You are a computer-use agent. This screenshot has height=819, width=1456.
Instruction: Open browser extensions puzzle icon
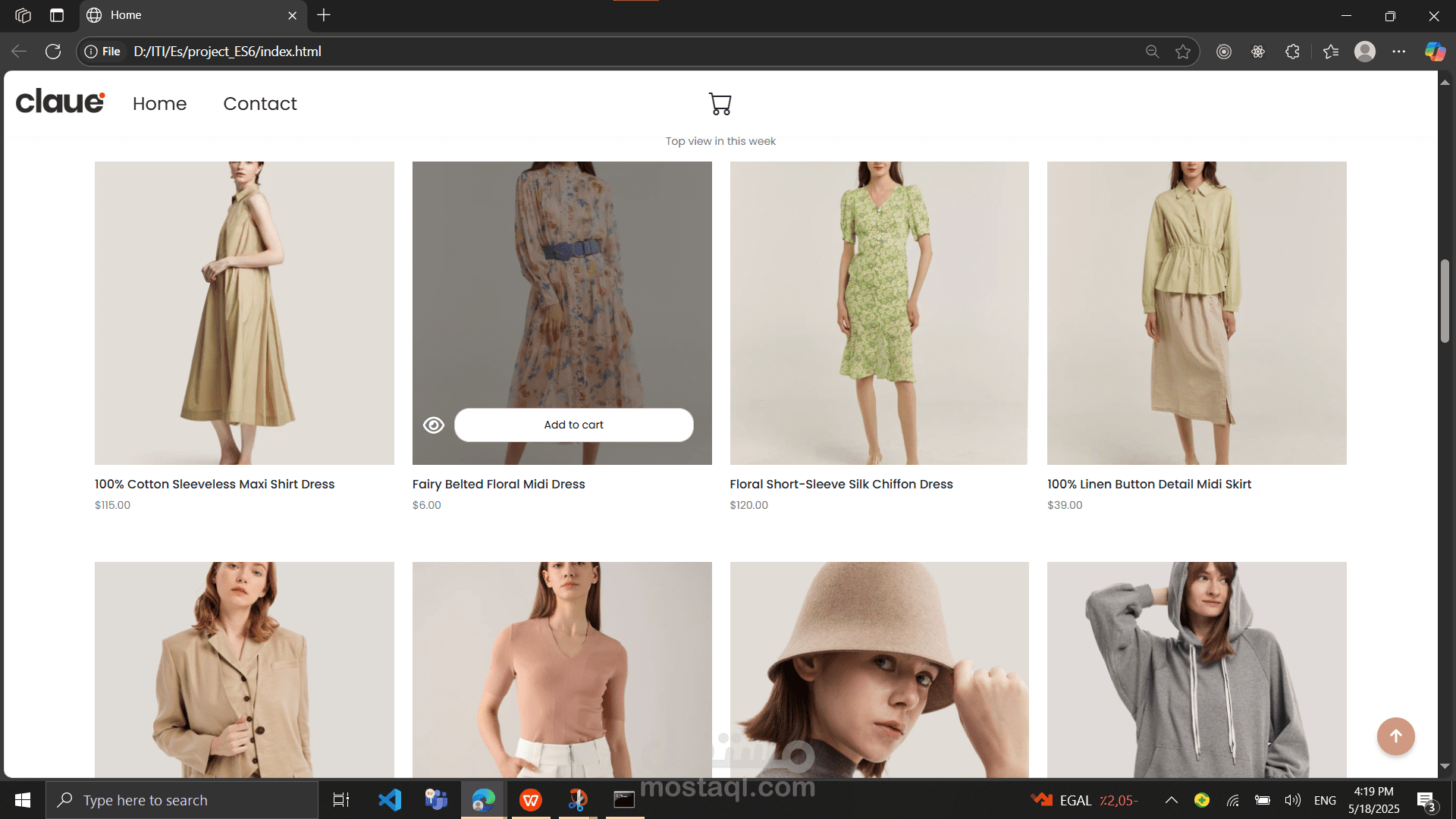1292,52
